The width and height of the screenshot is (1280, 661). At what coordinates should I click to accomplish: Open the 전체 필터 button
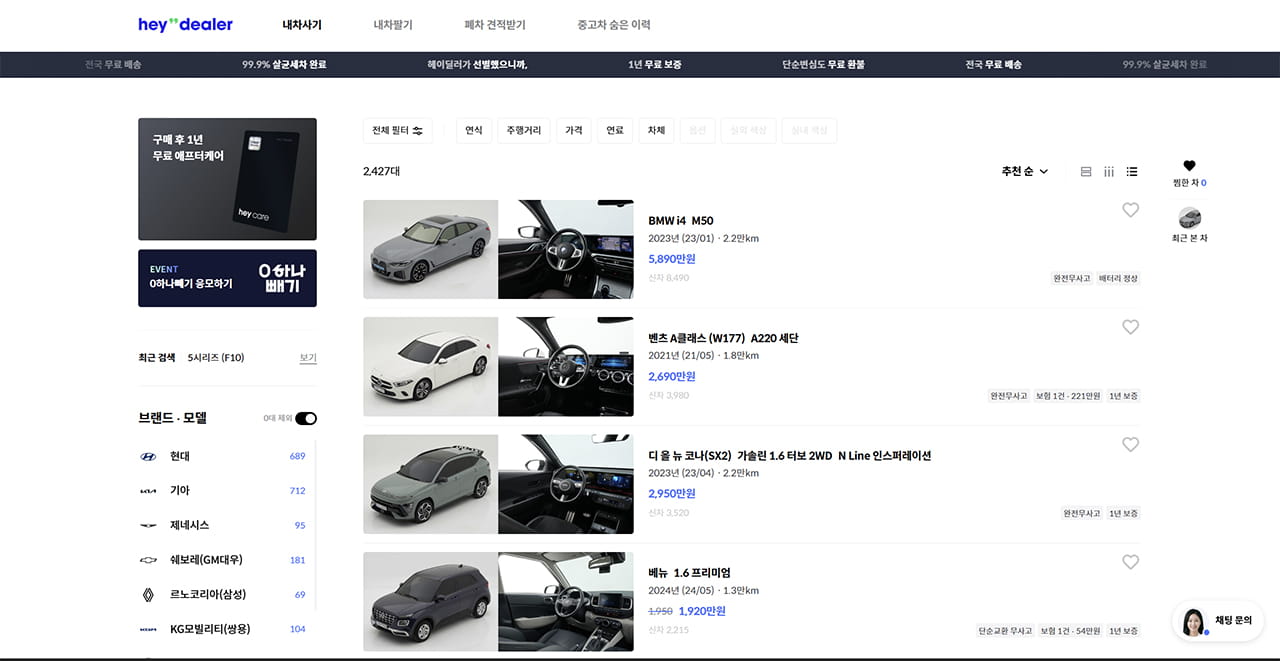click(x=397, y=130)
